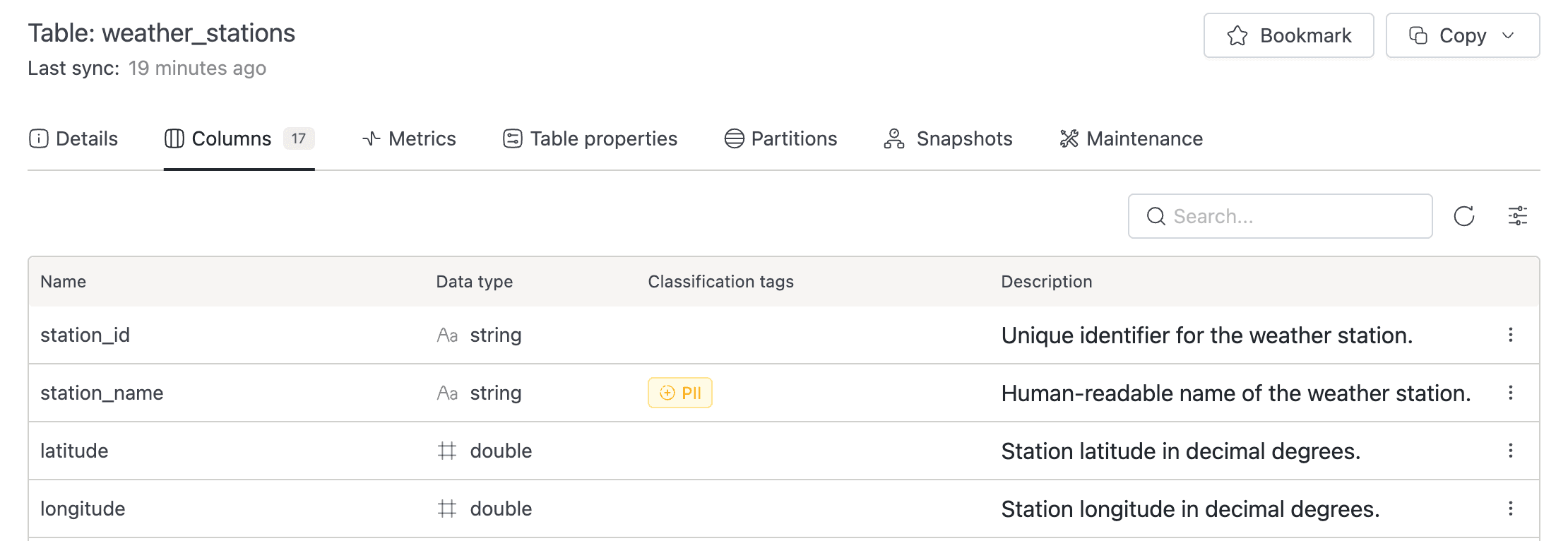This screenshot has width=1568, height=541.
Task: Switch to the Snapshots tab
Action: coord(948,138)
